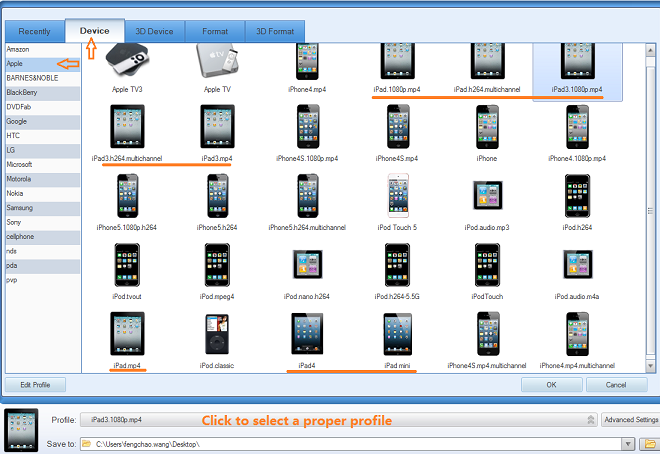Choose Sony in the brand list
This screenshot has height=454, width=660.
pyautogui.click(x=43, y=223)
